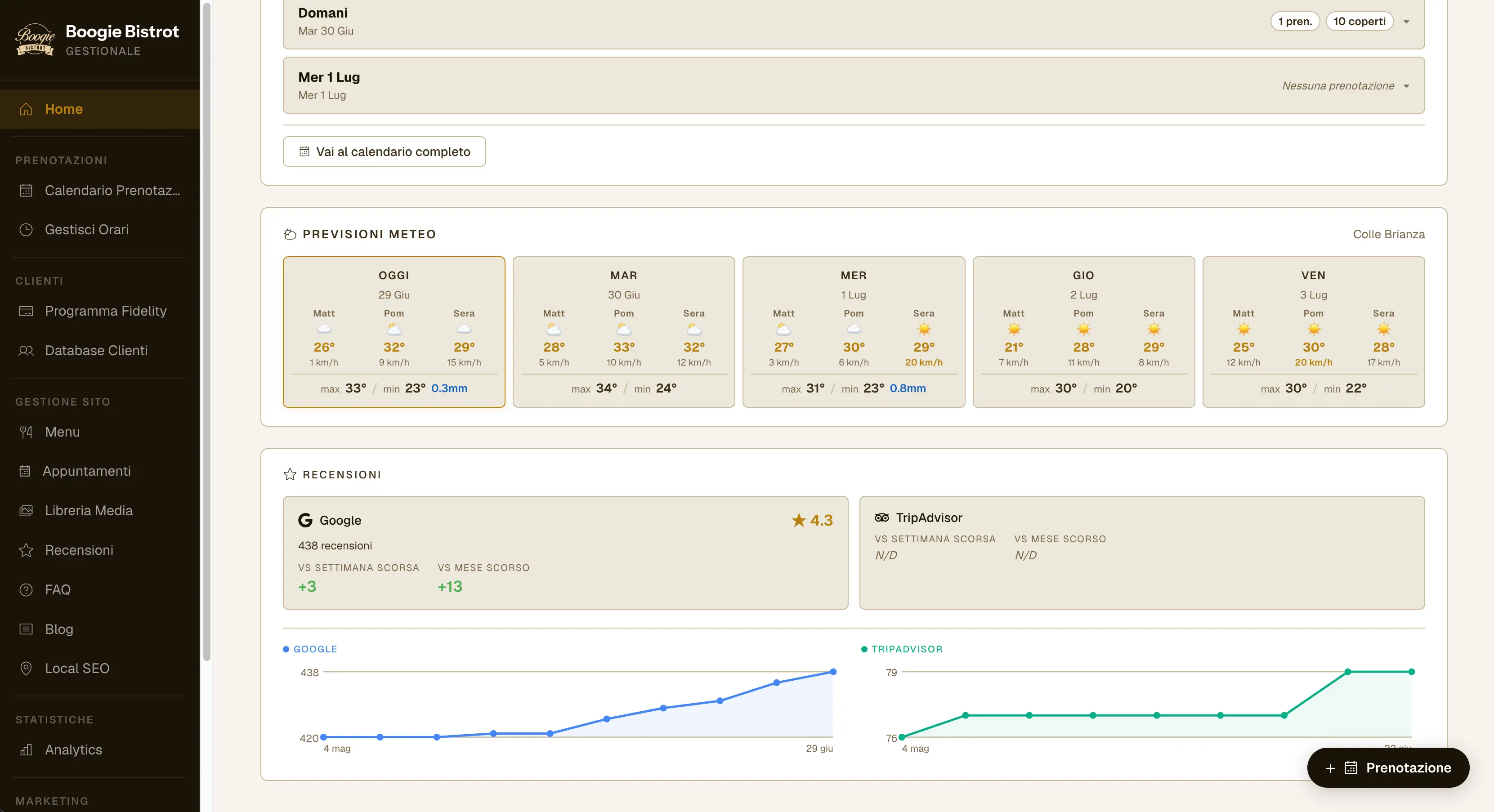Image resolution: width=1494 pixels, height=812 pixels.
Task: Click the TripAdvisor chart first data point
Action: click(x=902, y=737)
